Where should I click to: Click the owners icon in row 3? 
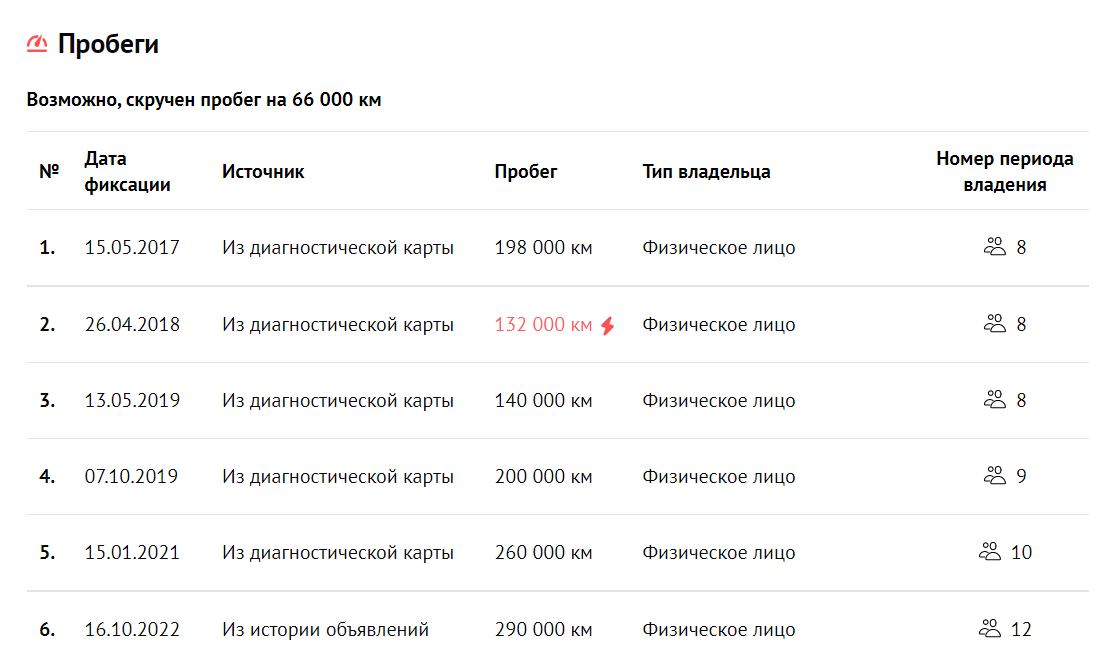(994, 399)
